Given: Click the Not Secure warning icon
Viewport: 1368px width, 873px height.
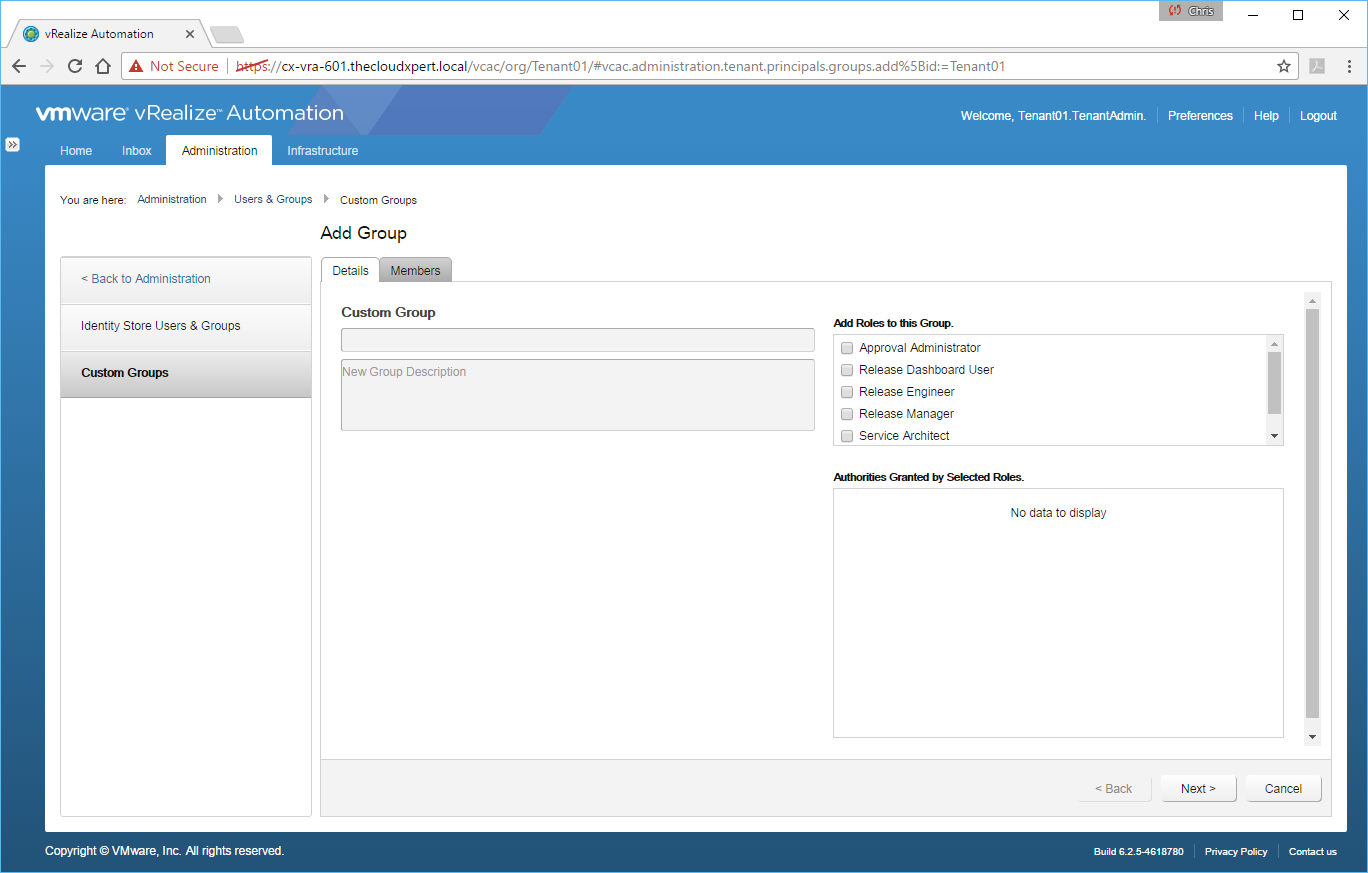Looking at the screenshot, I should click(136, 66).
